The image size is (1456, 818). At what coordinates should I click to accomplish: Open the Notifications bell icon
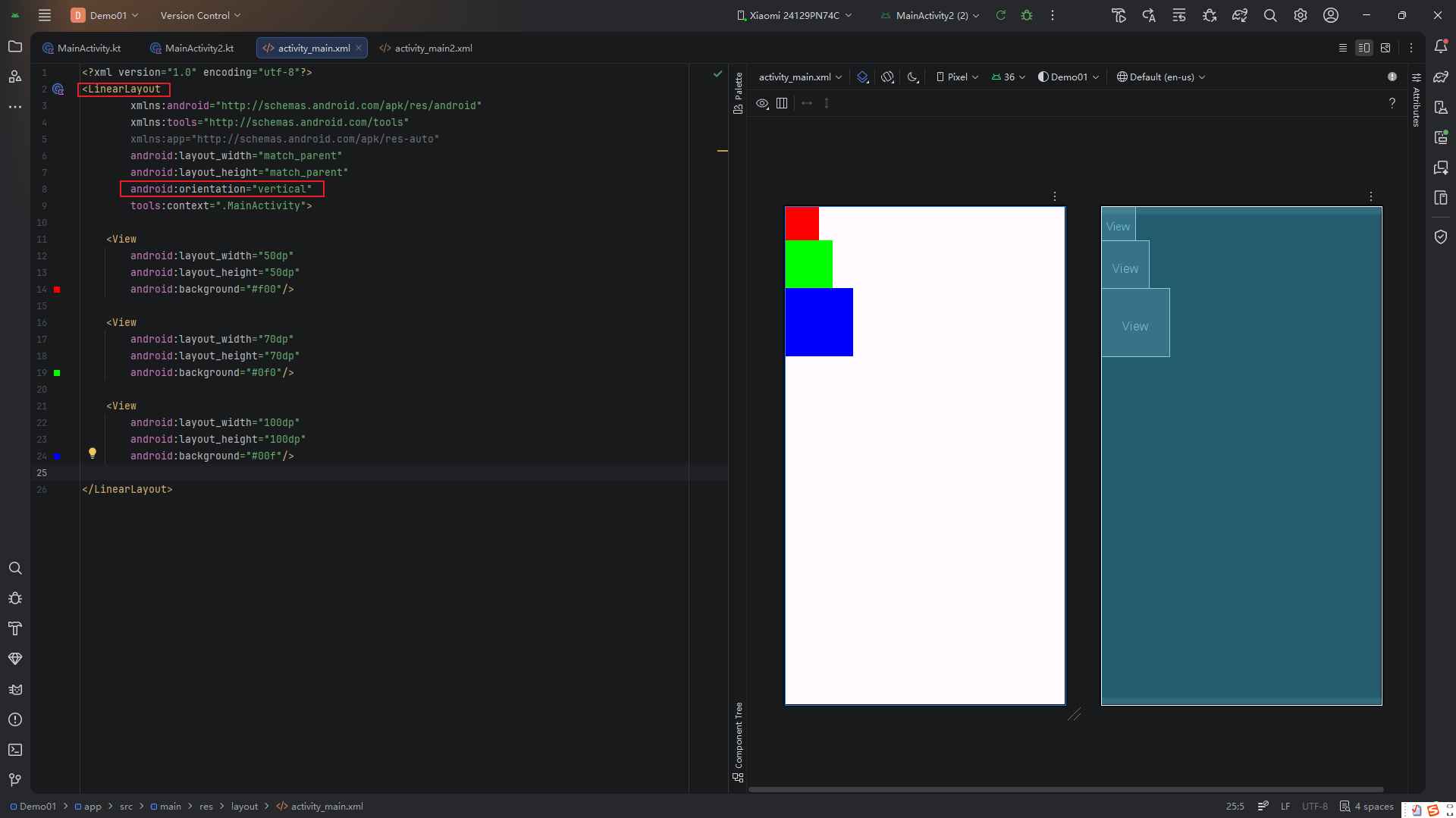click(x=1441, y=47)
